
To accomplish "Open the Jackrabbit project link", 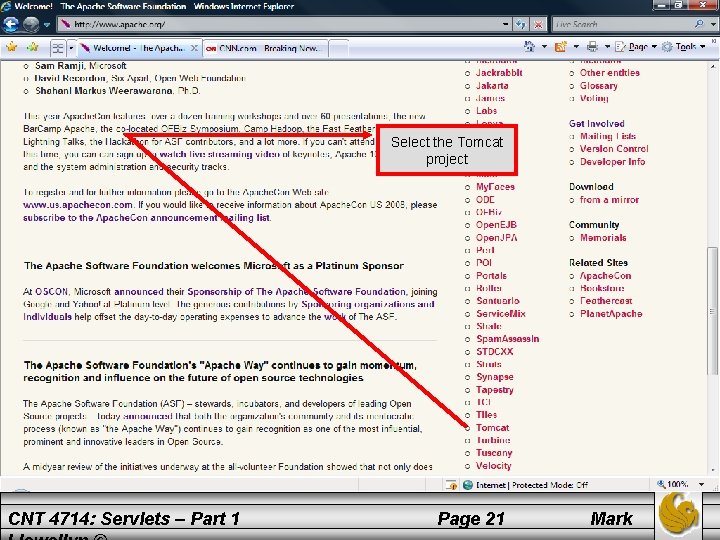I will pos(499,73).
